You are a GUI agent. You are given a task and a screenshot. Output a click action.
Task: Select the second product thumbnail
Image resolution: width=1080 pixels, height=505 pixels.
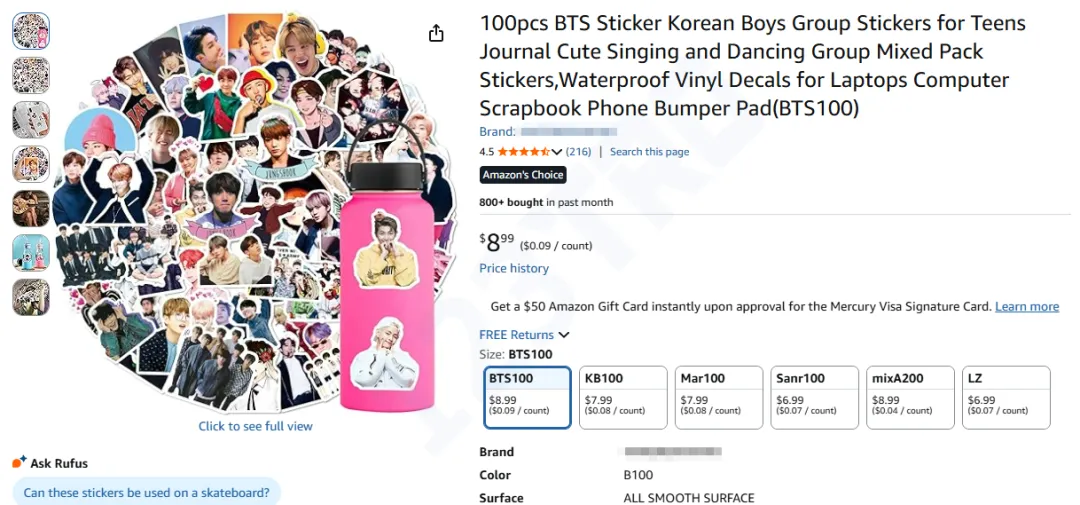point(31,75)
